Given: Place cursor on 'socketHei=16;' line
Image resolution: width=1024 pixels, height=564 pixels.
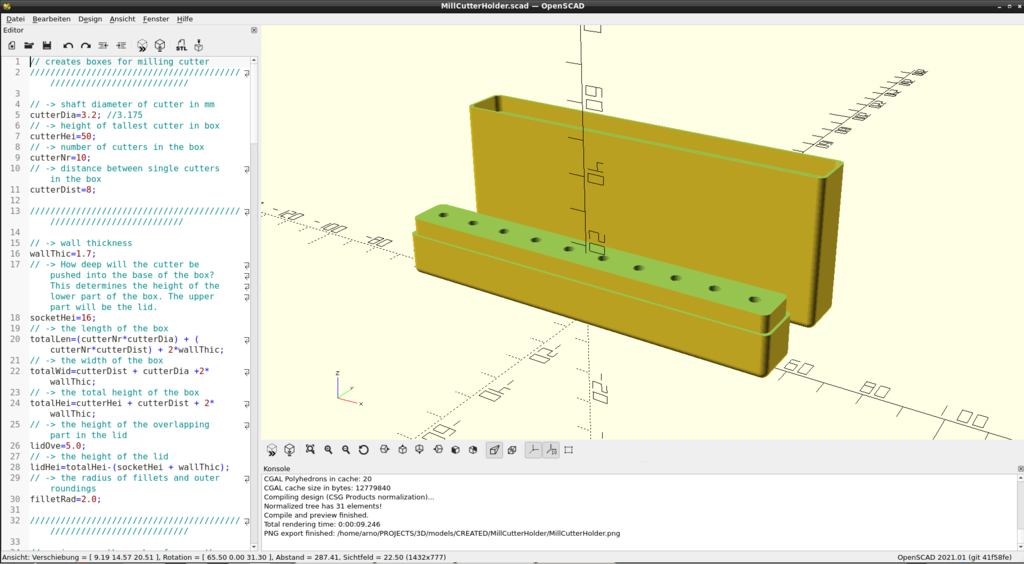Looking at the screenshot, I should (63, 317).
